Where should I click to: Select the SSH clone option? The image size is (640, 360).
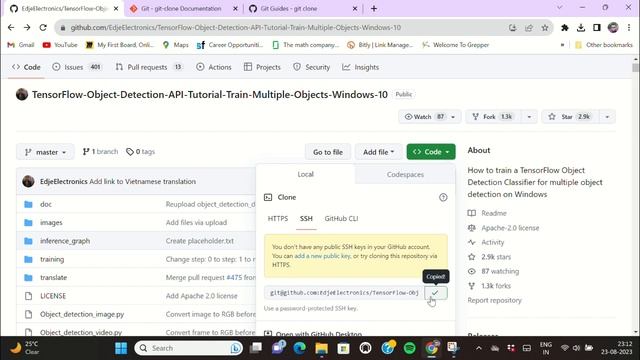306,219
